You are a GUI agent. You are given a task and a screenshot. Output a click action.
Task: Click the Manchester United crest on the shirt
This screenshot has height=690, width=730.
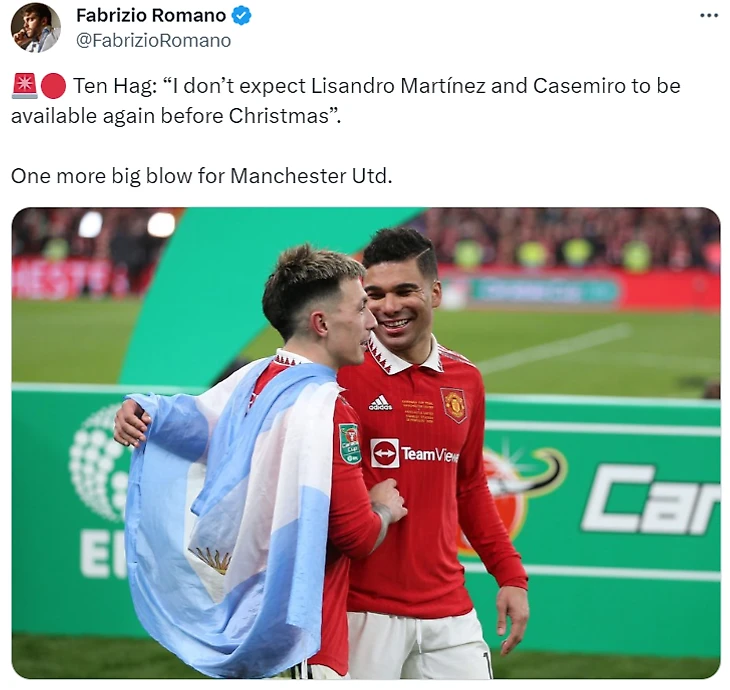tap(453, 405)
